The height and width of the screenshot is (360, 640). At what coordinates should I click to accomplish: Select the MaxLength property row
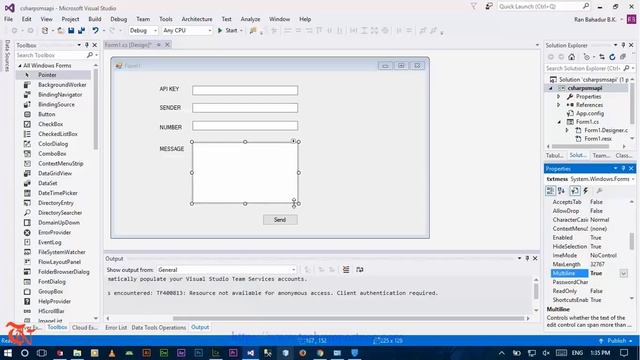pos(588,264)
